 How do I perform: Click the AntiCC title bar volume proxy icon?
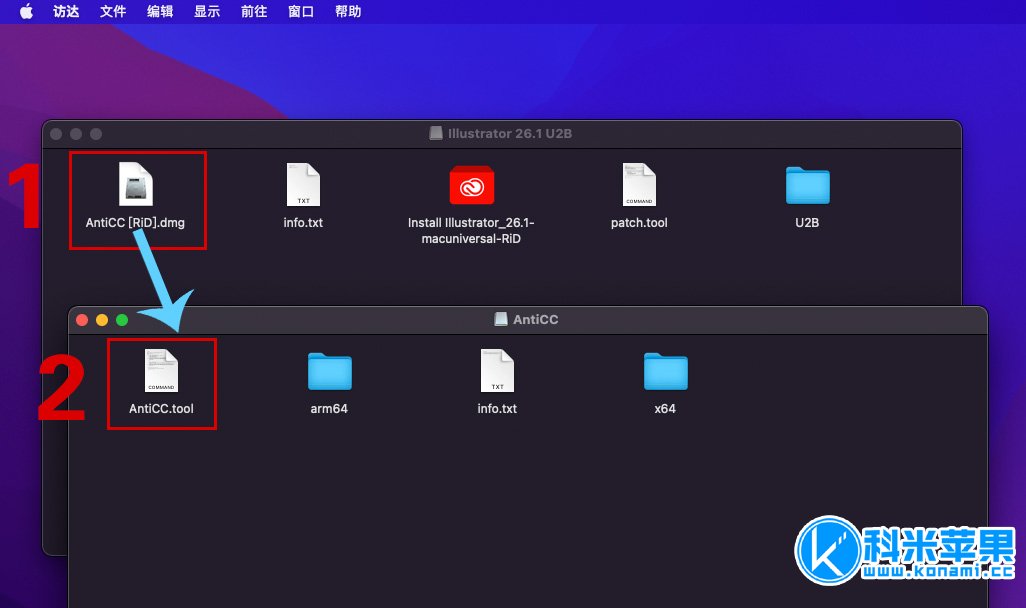coord(501,319)
